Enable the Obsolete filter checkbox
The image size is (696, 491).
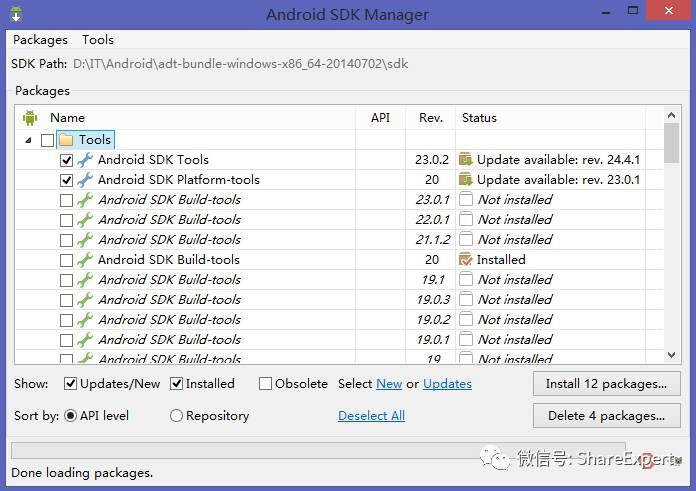[x=265, y=383]
